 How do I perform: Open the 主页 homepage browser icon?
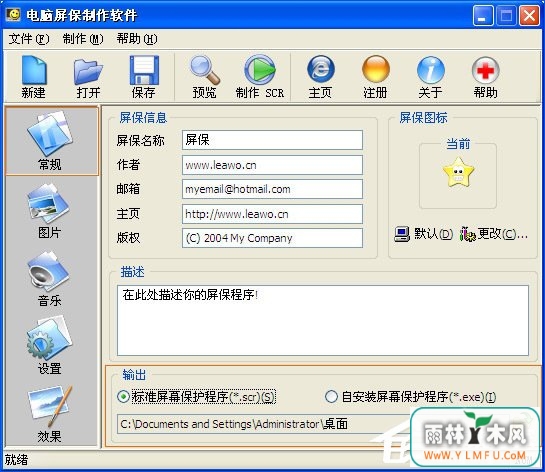coord(320,77)
